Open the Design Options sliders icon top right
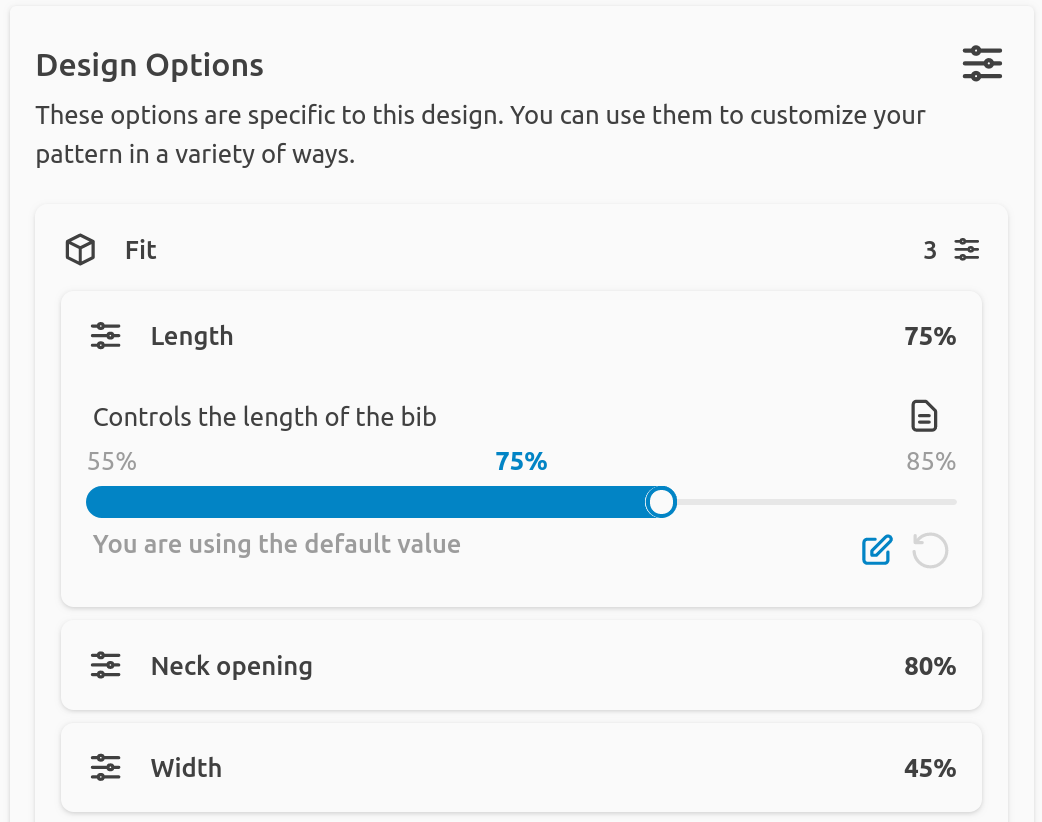This screenshot has height=822, width=1042. 982,63
